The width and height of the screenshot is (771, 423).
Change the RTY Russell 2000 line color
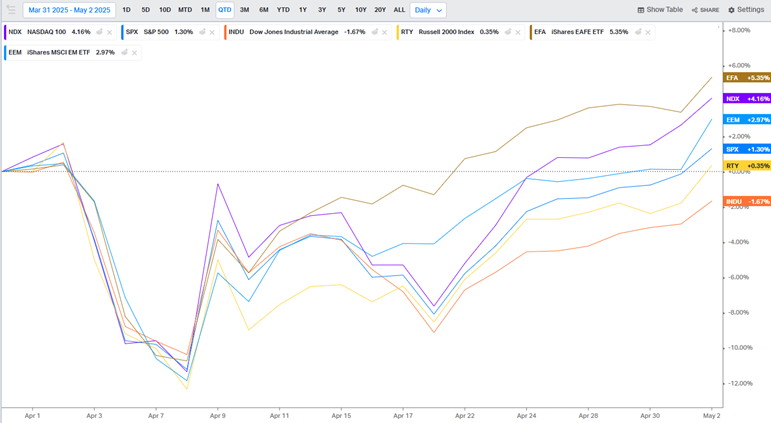tap(508, 32)
